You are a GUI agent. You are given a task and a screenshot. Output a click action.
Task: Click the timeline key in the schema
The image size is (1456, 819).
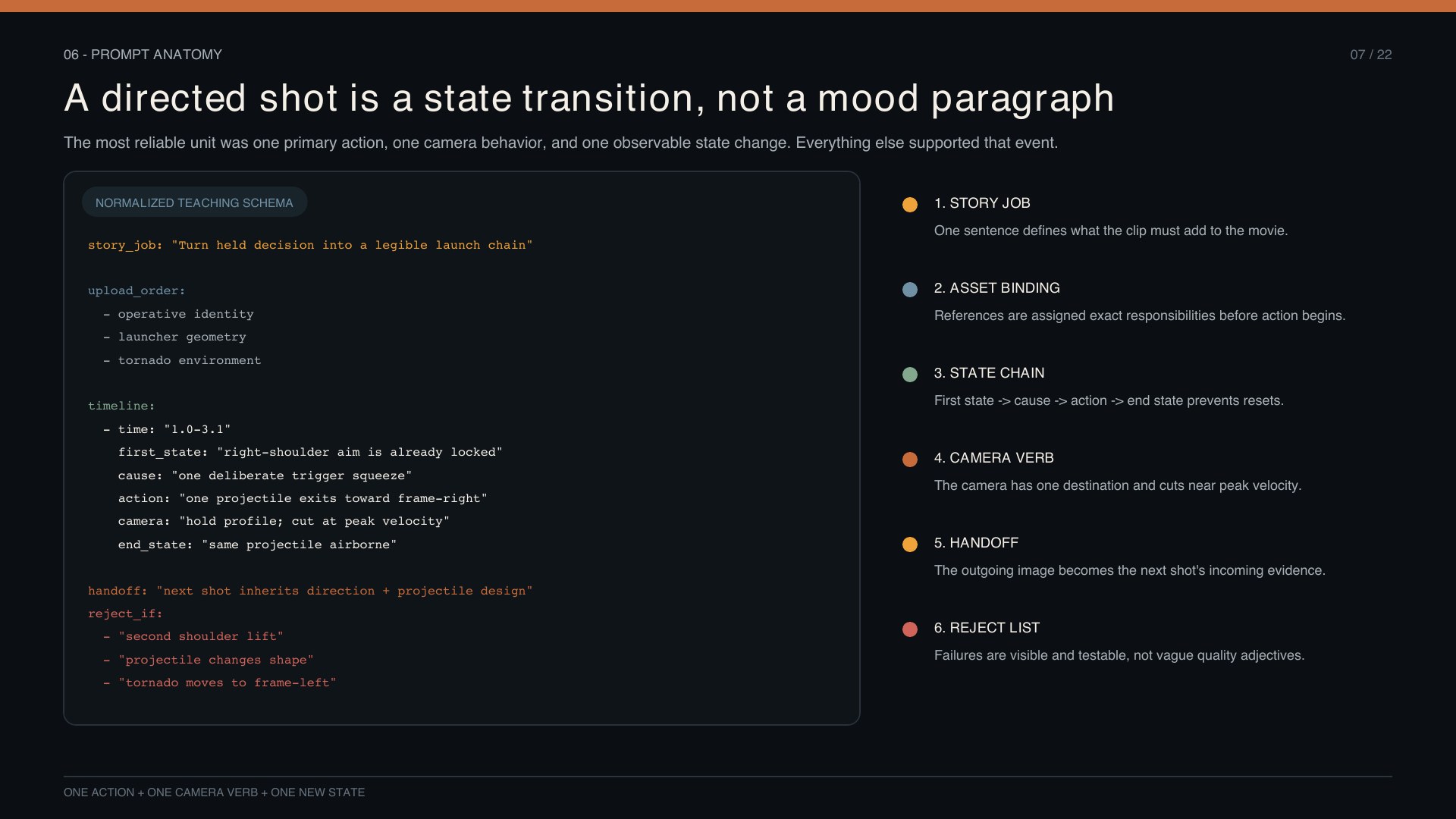pos(121,406)
